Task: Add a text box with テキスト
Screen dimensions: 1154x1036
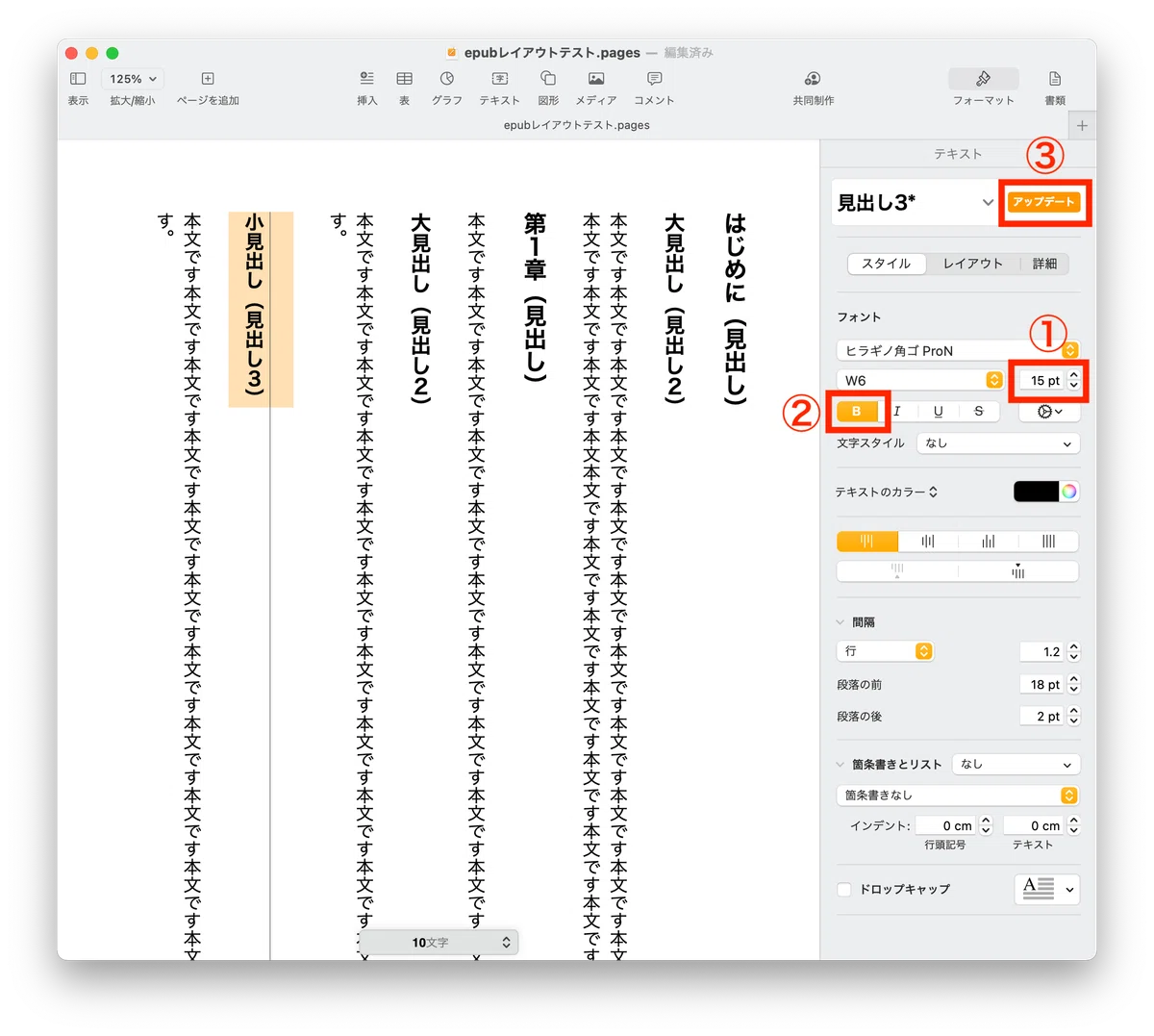Action: point(500,79)
